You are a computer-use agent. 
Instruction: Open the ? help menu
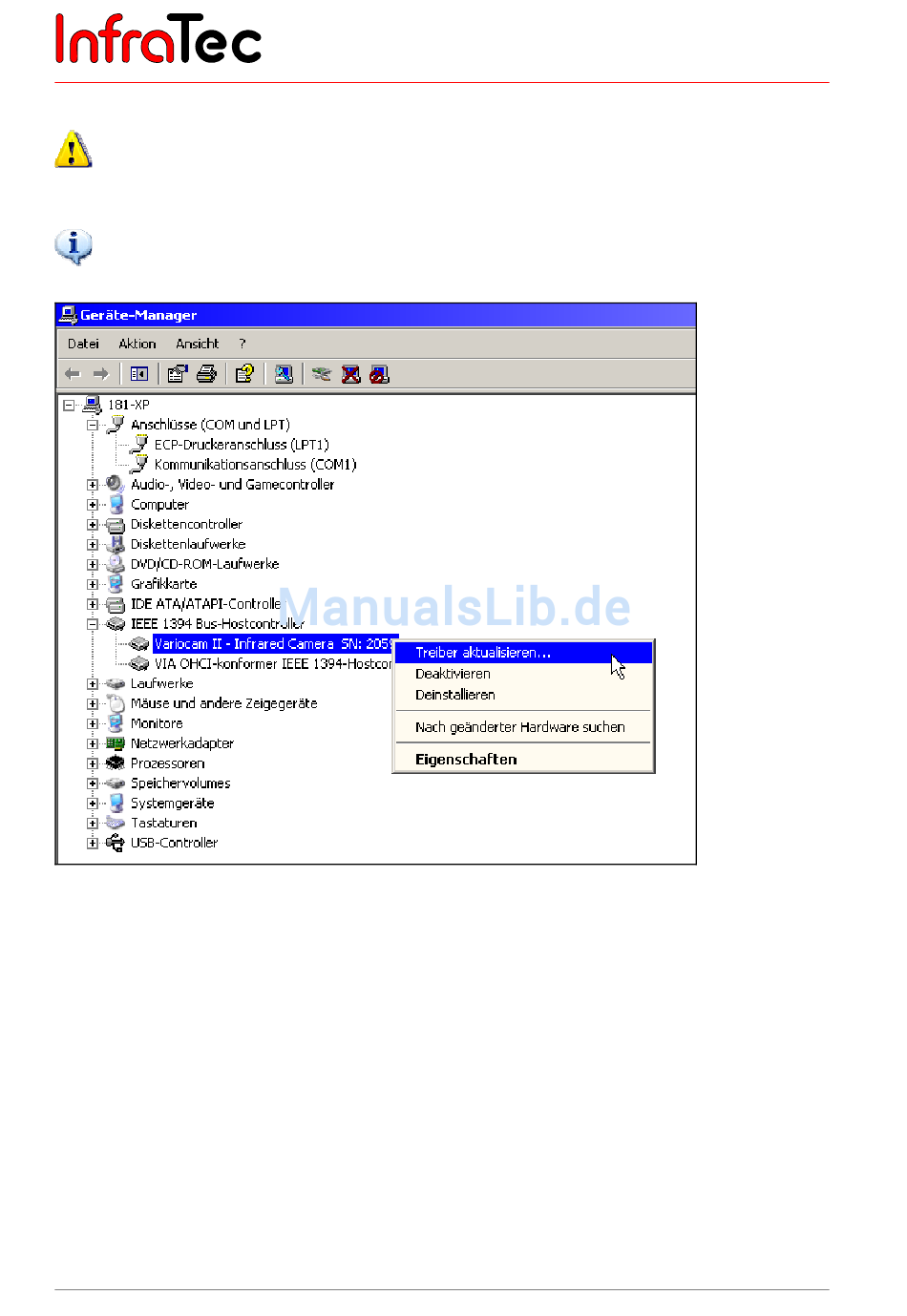(243, 344)
